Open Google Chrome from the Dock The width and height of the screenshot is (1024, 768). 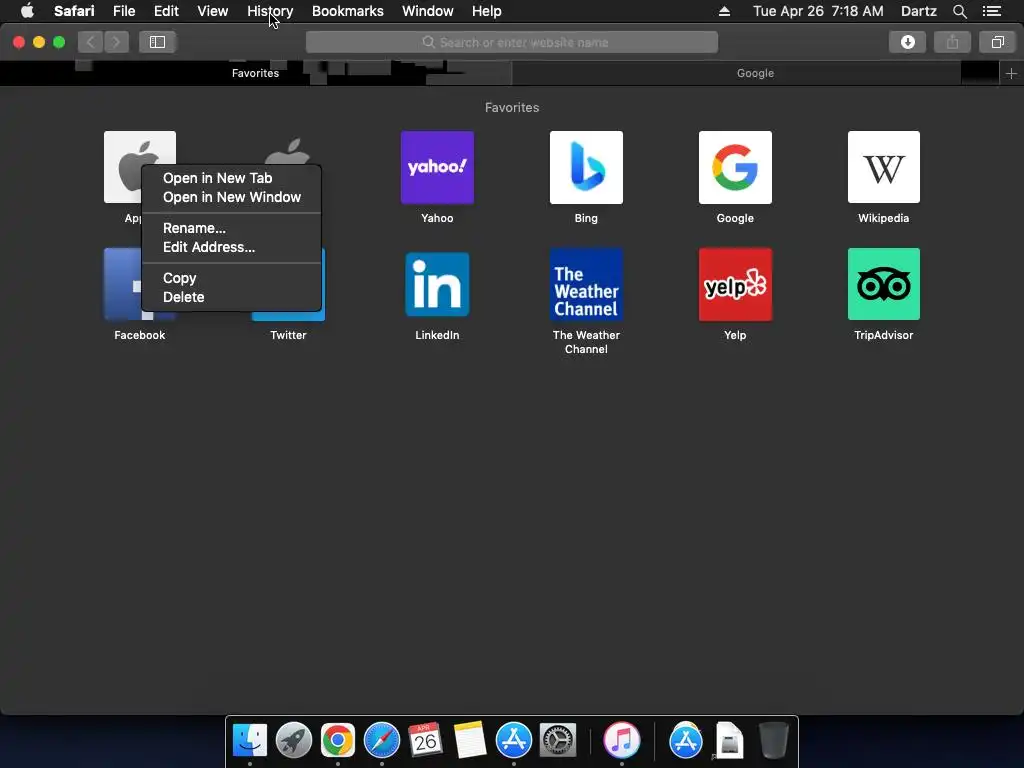(x=338, y=741)
